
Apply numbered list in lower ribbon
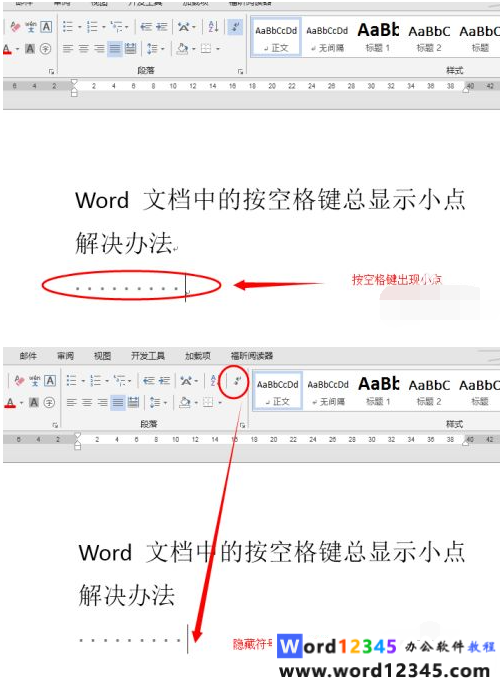click(x=96, y=381)
